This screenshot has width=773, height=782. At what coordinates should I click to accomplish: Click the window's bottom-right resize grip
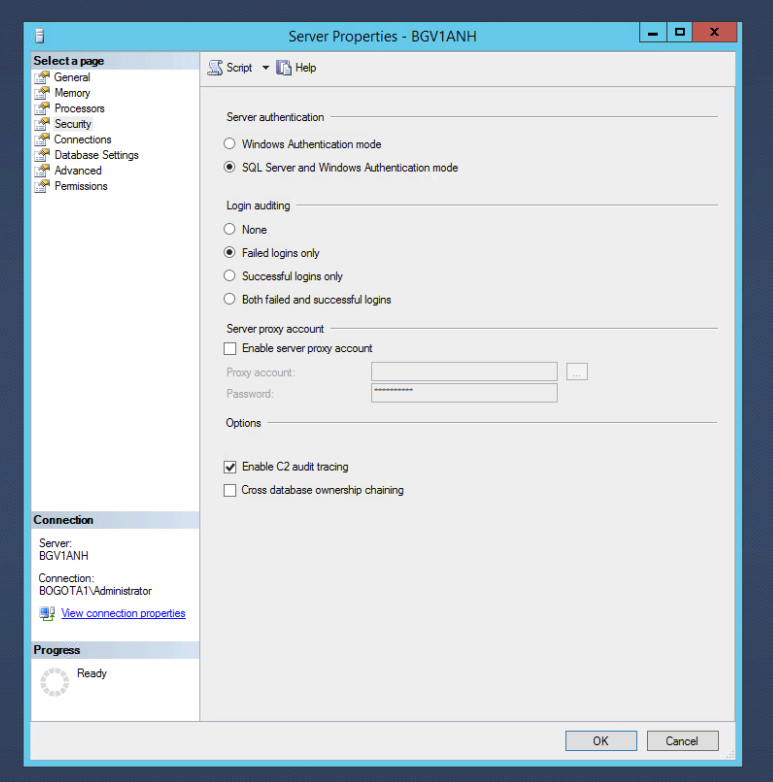[730, 755]
